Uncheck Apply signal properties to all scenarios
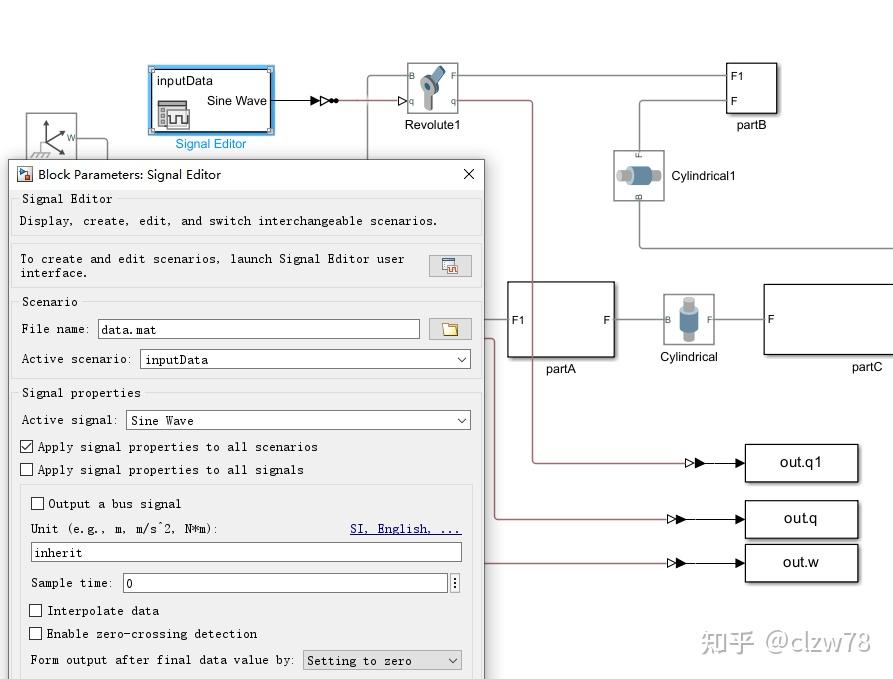 (24, 446)
